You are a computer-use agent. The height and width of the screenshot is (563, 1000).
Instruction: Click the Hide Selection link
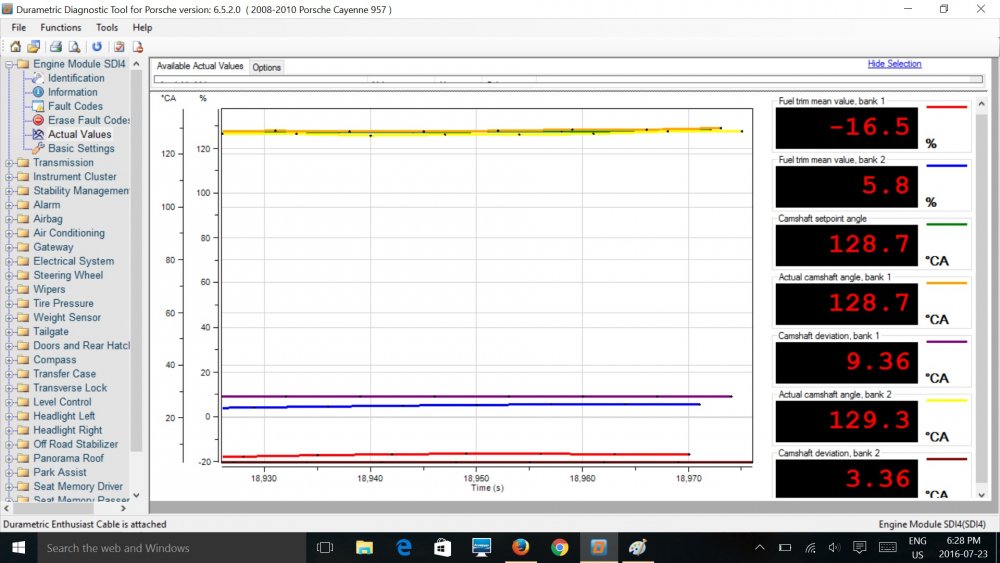[x=894, y=64]
